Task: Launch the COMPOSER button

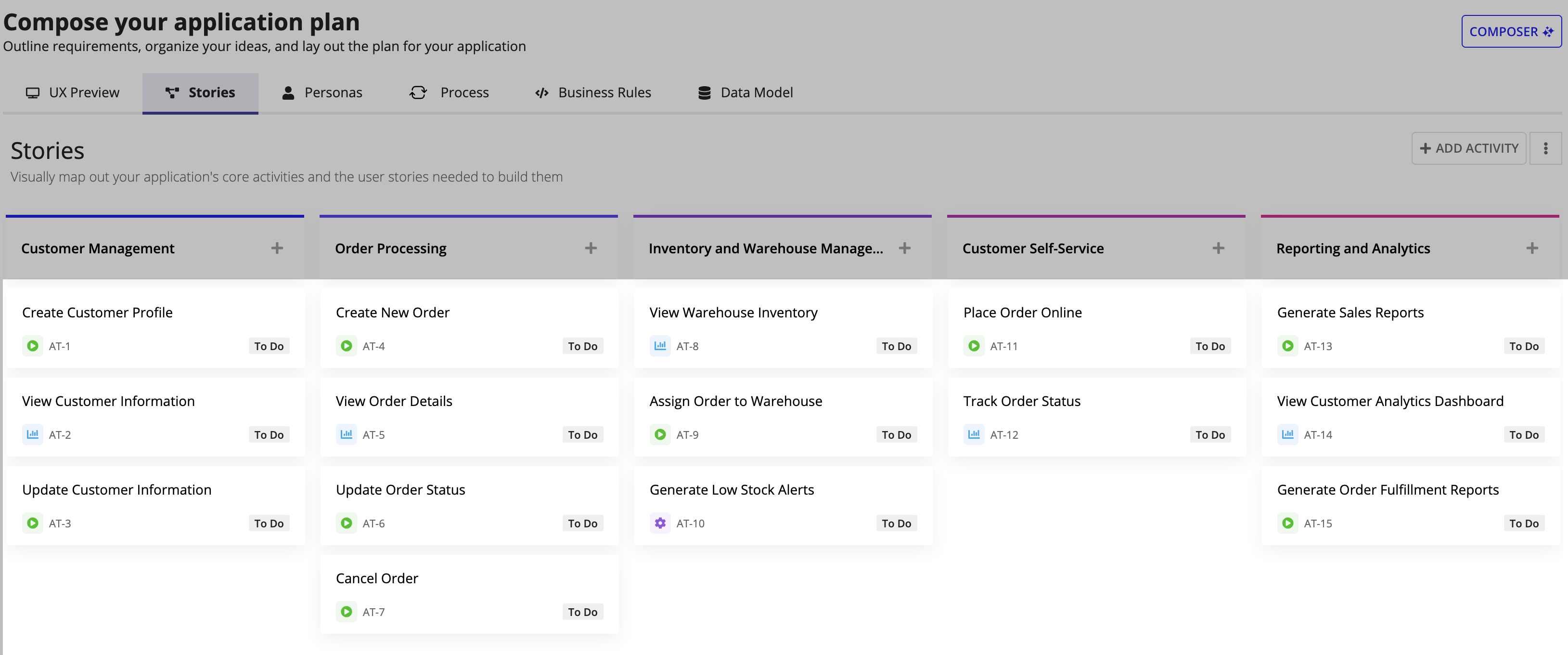Action: (1511, 32)
